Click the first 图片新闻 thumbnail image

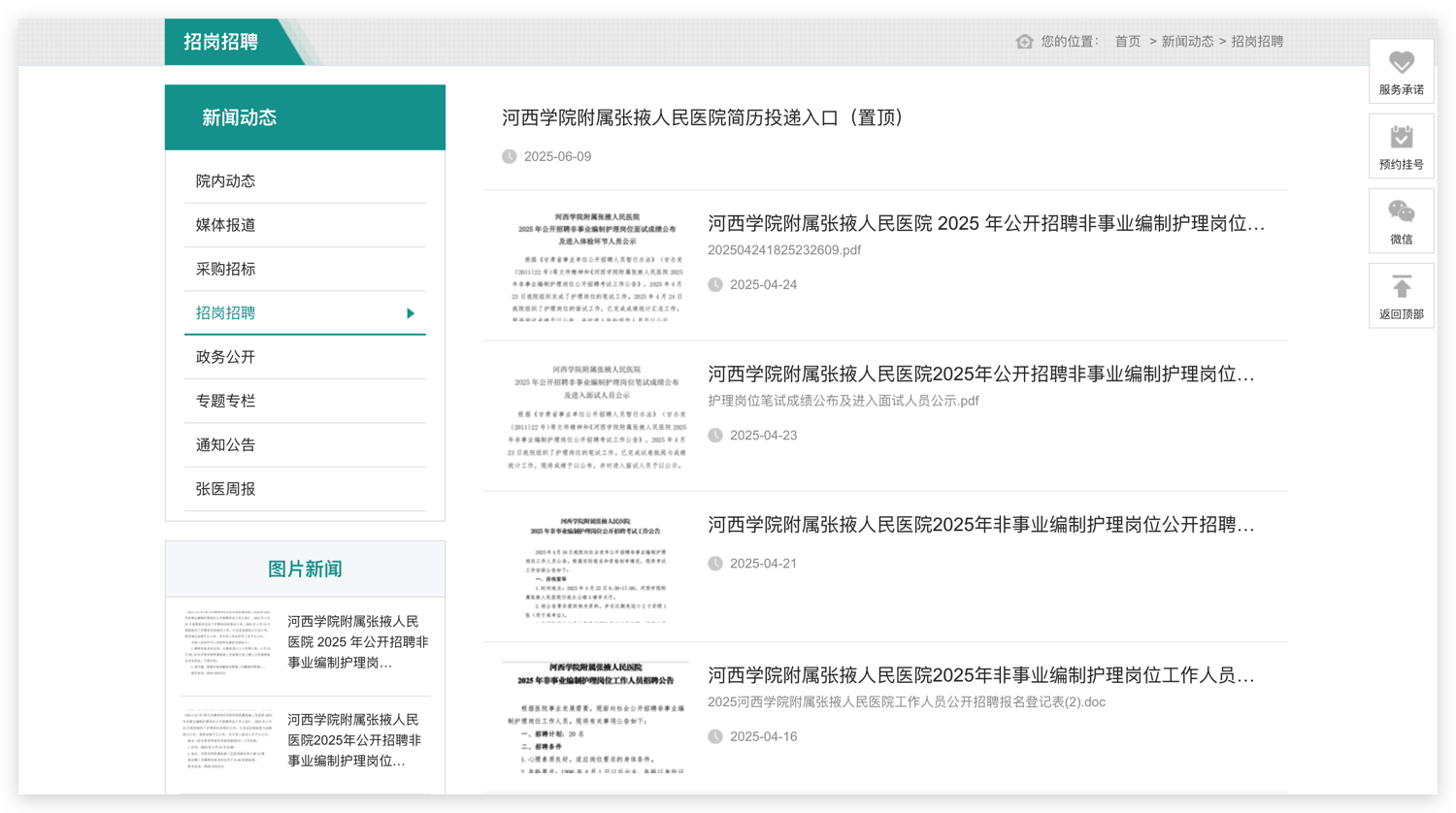pos(228,642)
